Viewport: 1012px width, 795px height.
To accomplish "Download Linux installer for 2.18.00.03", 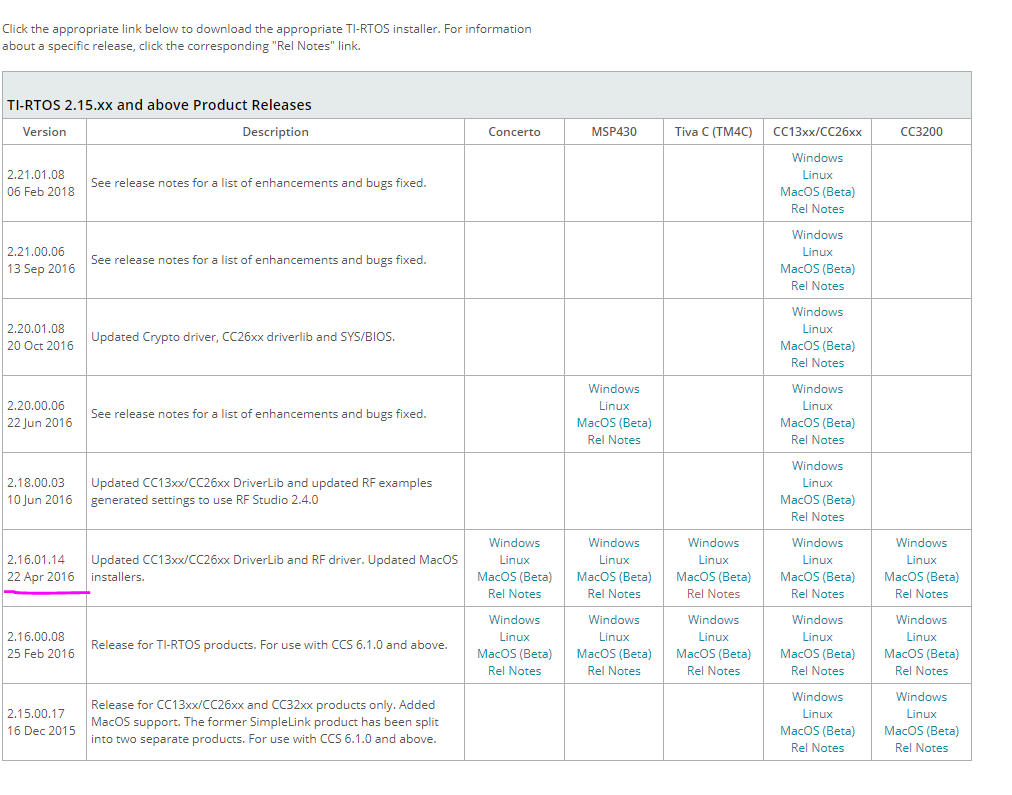I will (817, 483).
